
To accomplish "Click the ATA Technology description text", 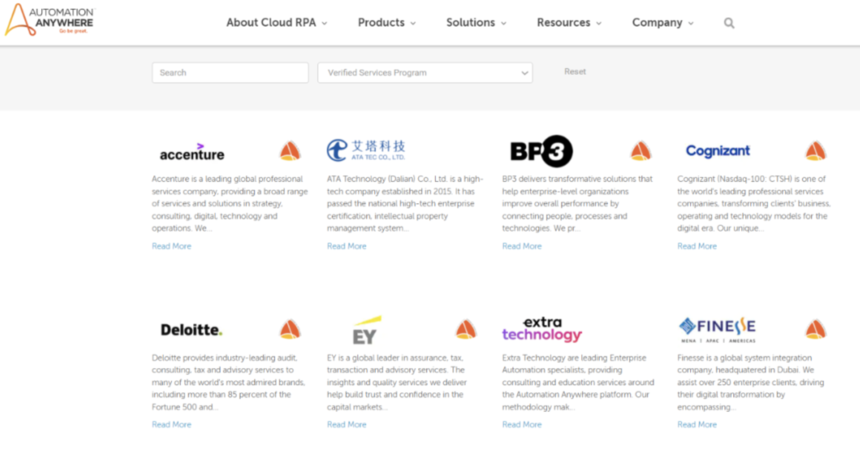I will tap(405, 203).
